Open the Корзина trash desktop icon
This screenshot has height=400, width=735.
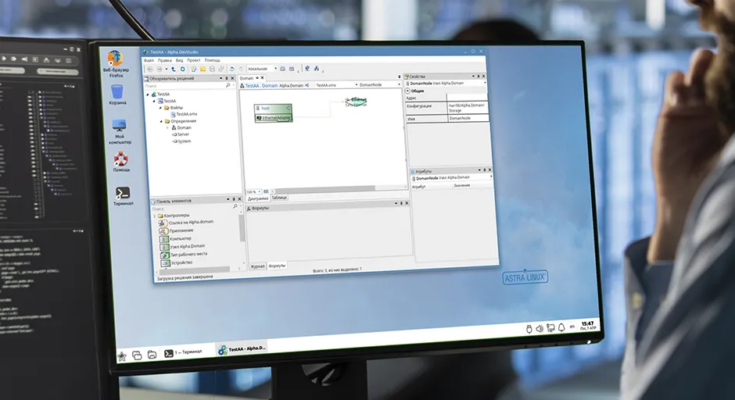coord(117,91)
